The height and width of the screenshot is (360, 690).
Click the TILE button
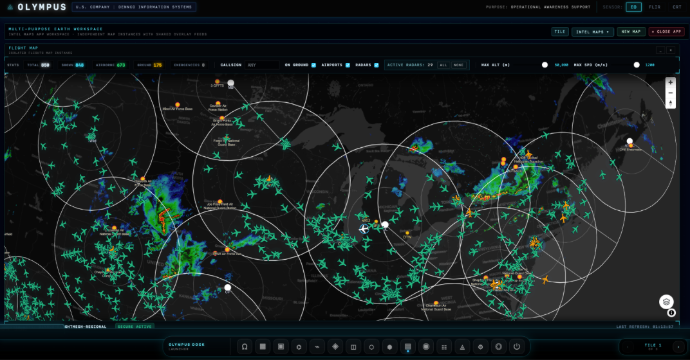pos(560,32)
